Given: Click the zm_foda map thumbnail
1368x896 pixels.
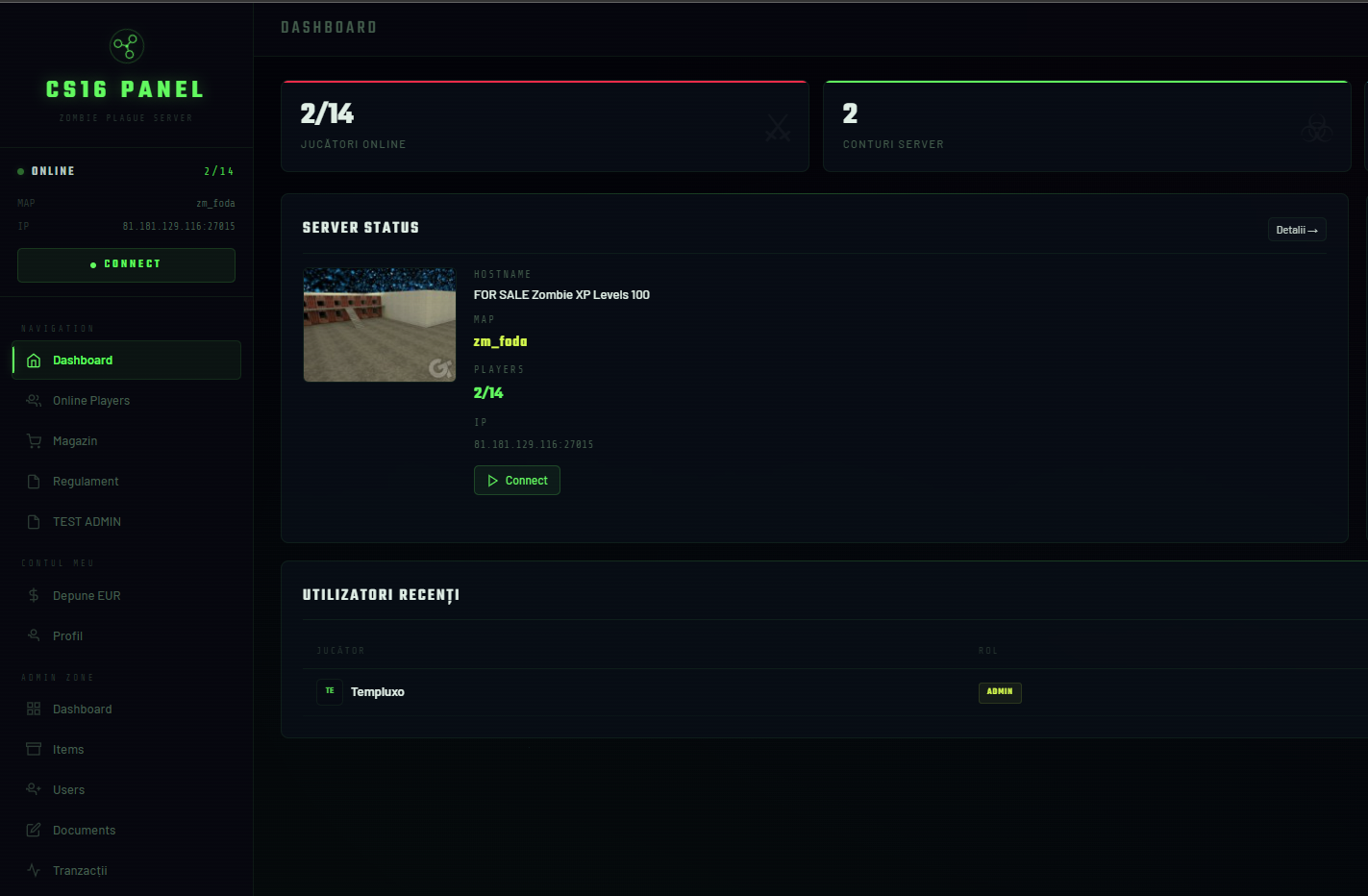Looking at the screenshot, I should coord(380,325).
